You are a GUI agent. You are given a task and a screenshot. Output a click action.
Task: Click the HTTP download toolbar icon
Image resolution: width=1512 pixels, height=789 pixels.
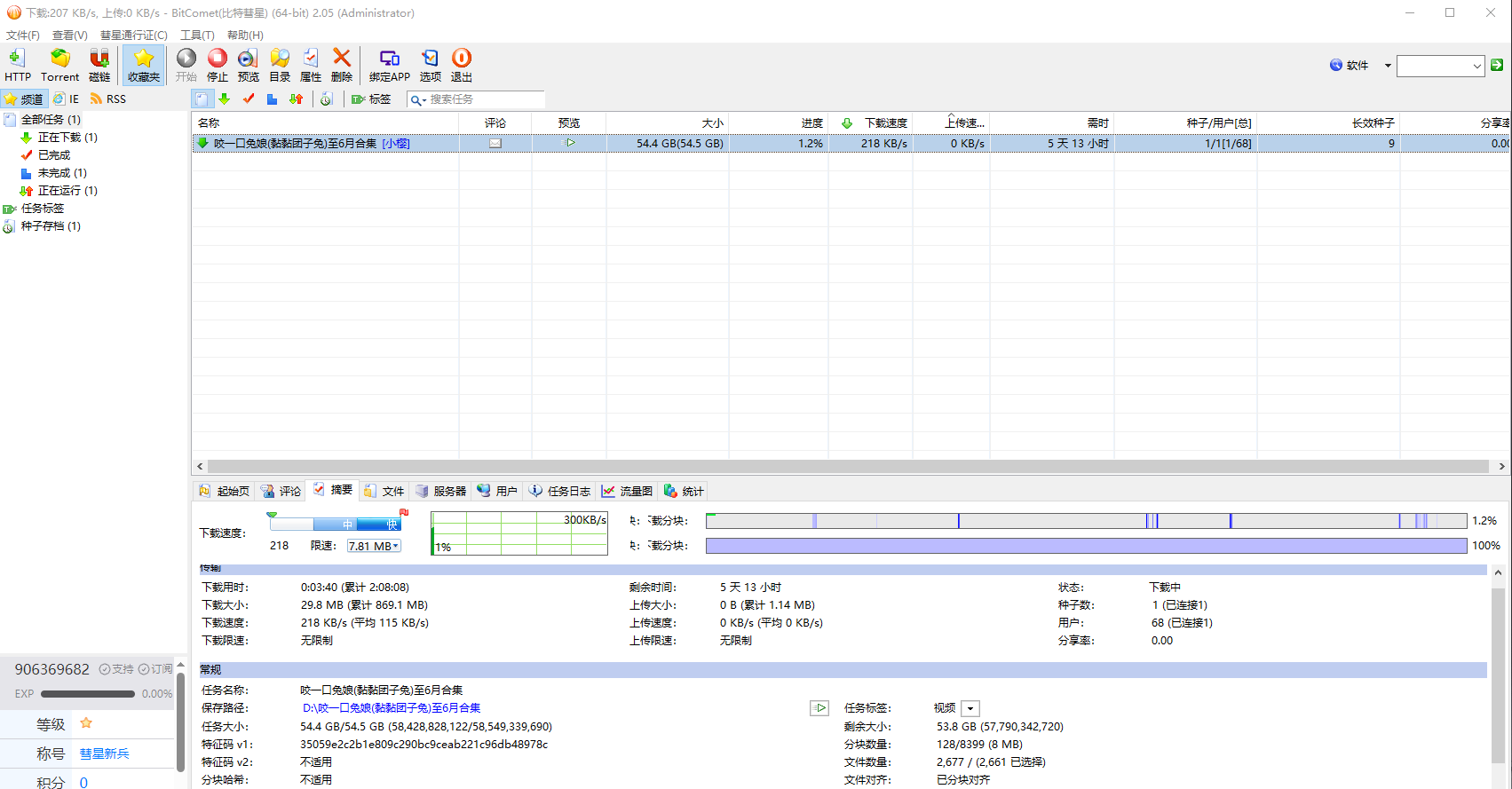(x=17, y=65)
